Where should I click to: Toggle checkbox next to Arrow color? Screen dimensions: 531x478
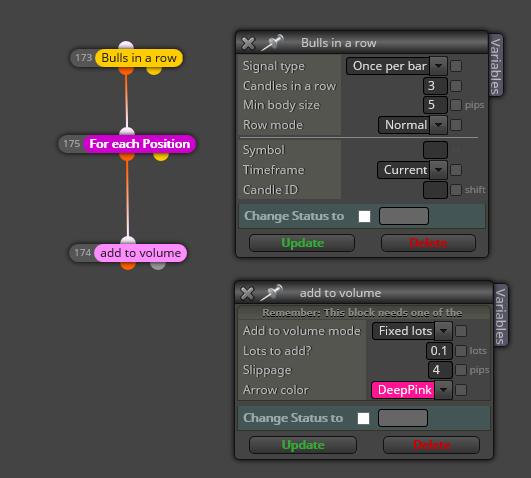(x=461, y=390)
